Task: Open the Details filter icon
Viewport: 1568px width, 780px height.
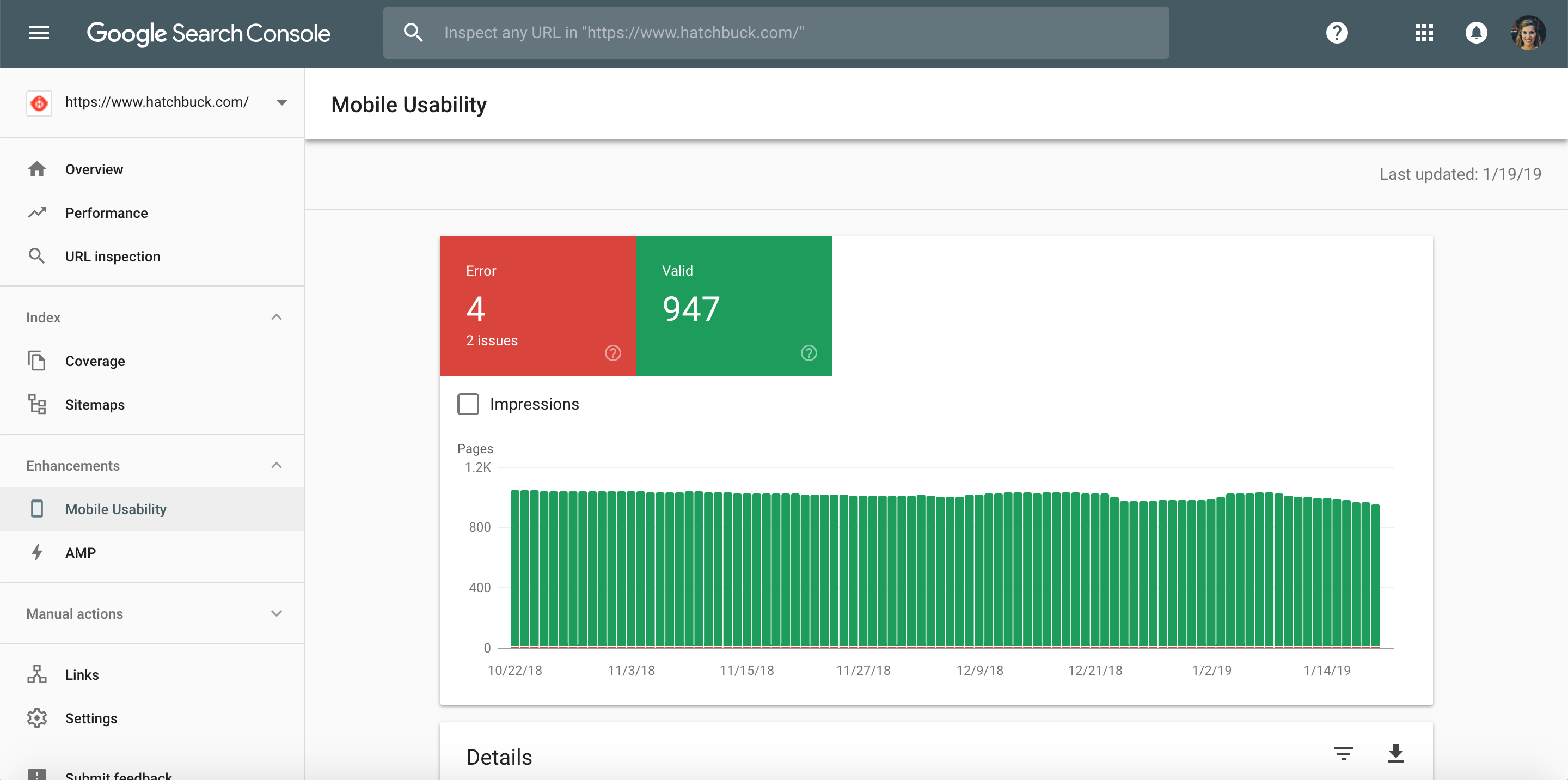Action: click(x=1343, y=754)
